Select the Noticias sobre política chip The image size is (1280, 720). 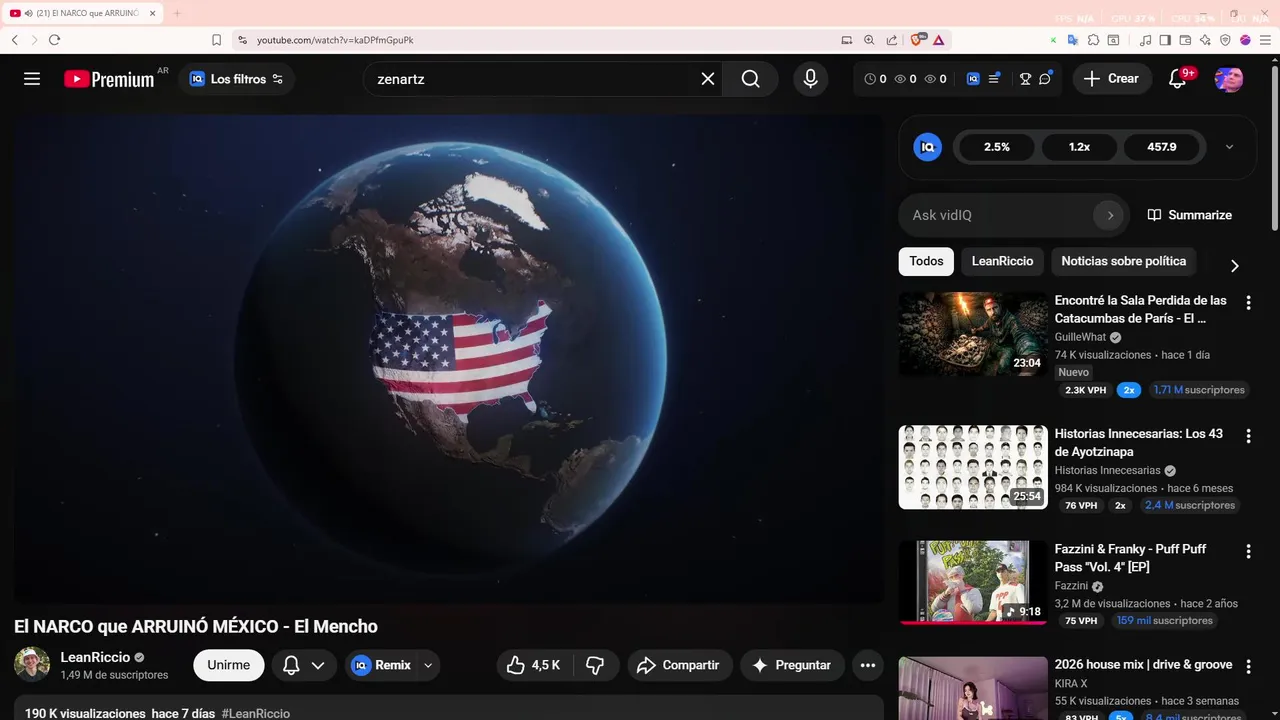coord(1123,261)
